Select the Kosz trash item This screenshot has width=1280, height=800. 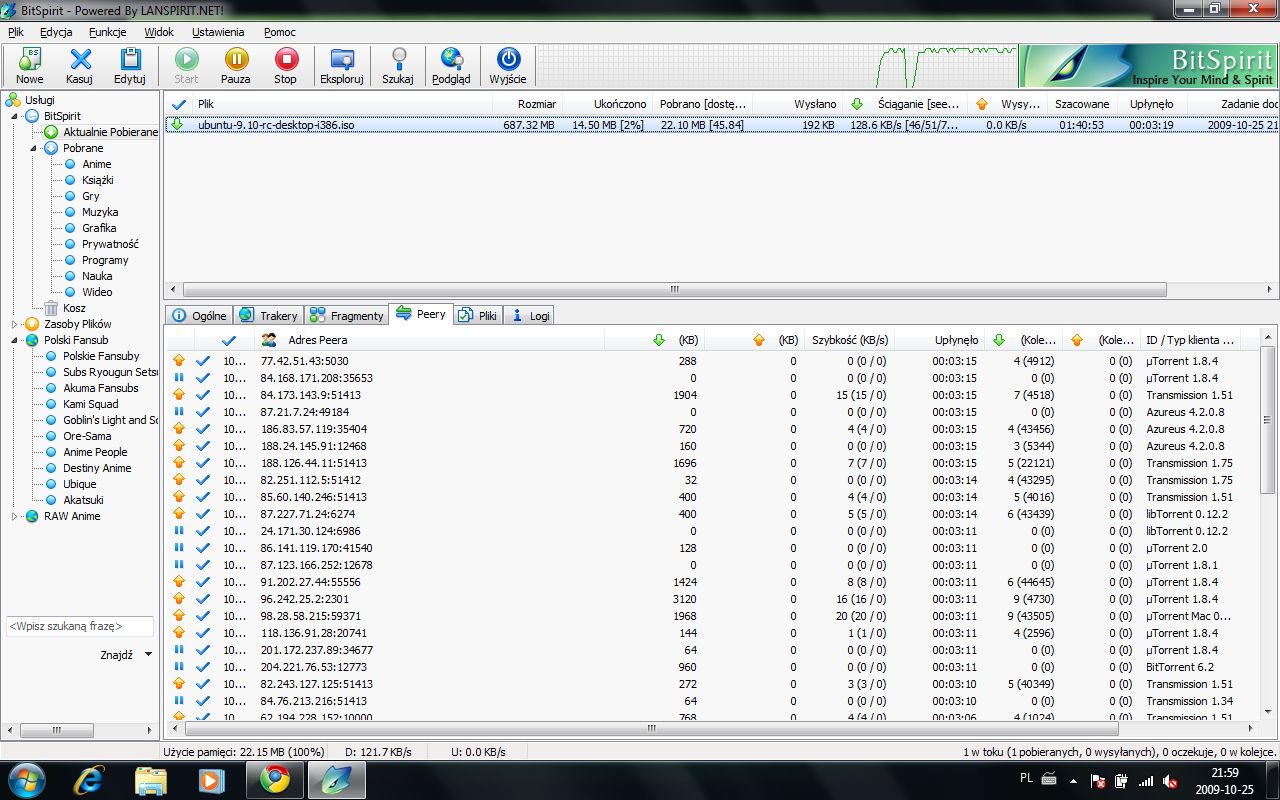tap(74, 308)
